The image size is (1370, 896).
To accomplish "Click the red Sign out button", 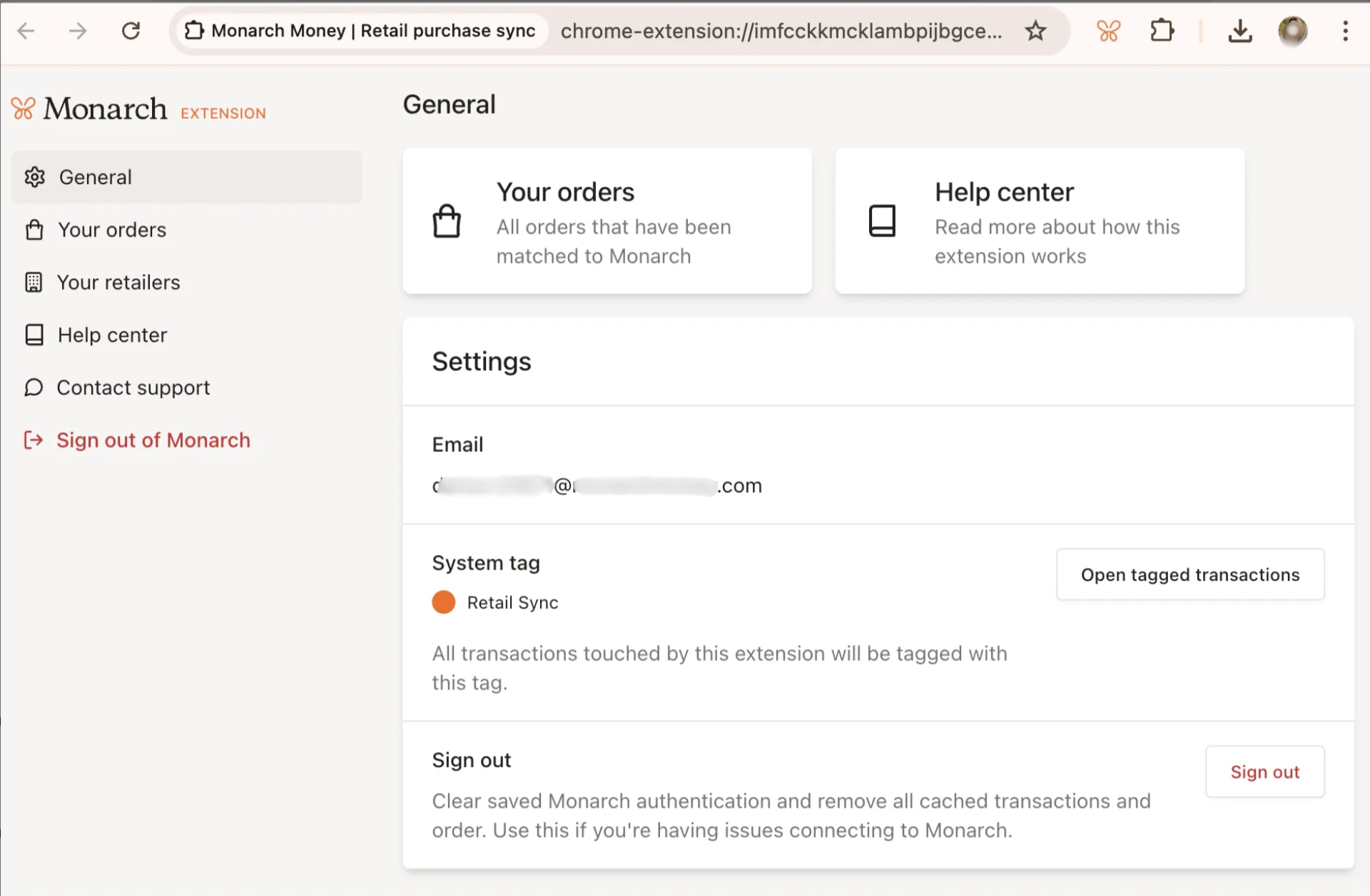I will tap(1264, 772).
